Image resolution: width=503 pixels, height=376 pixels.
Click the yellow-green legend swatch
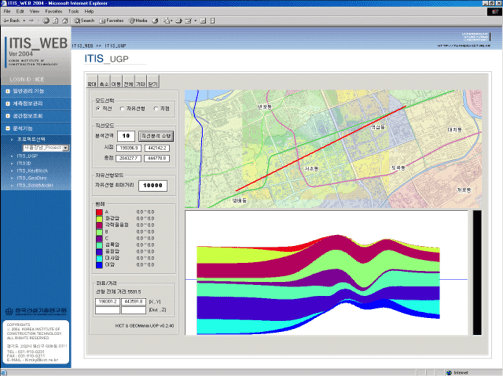click(99, 219)
